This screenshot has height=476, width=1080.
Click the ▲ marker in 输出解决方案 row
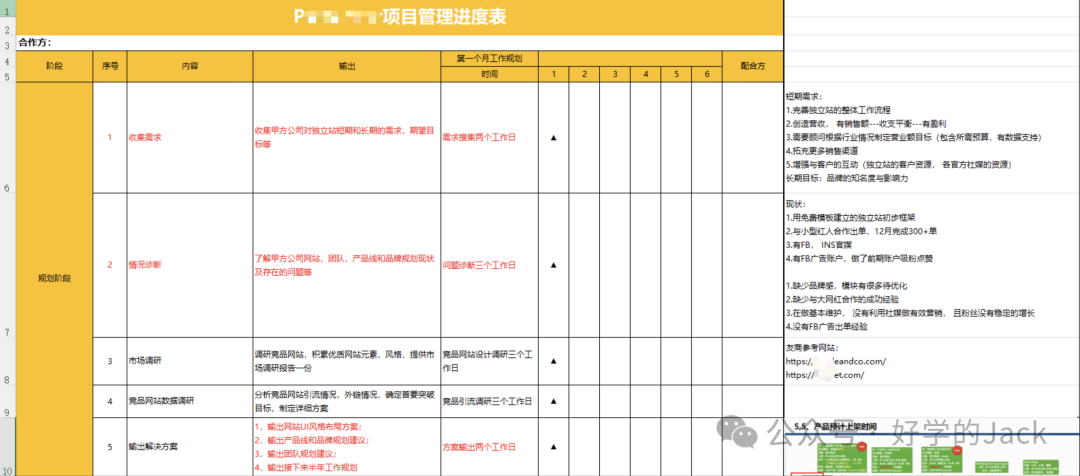(x=553, y=446)
